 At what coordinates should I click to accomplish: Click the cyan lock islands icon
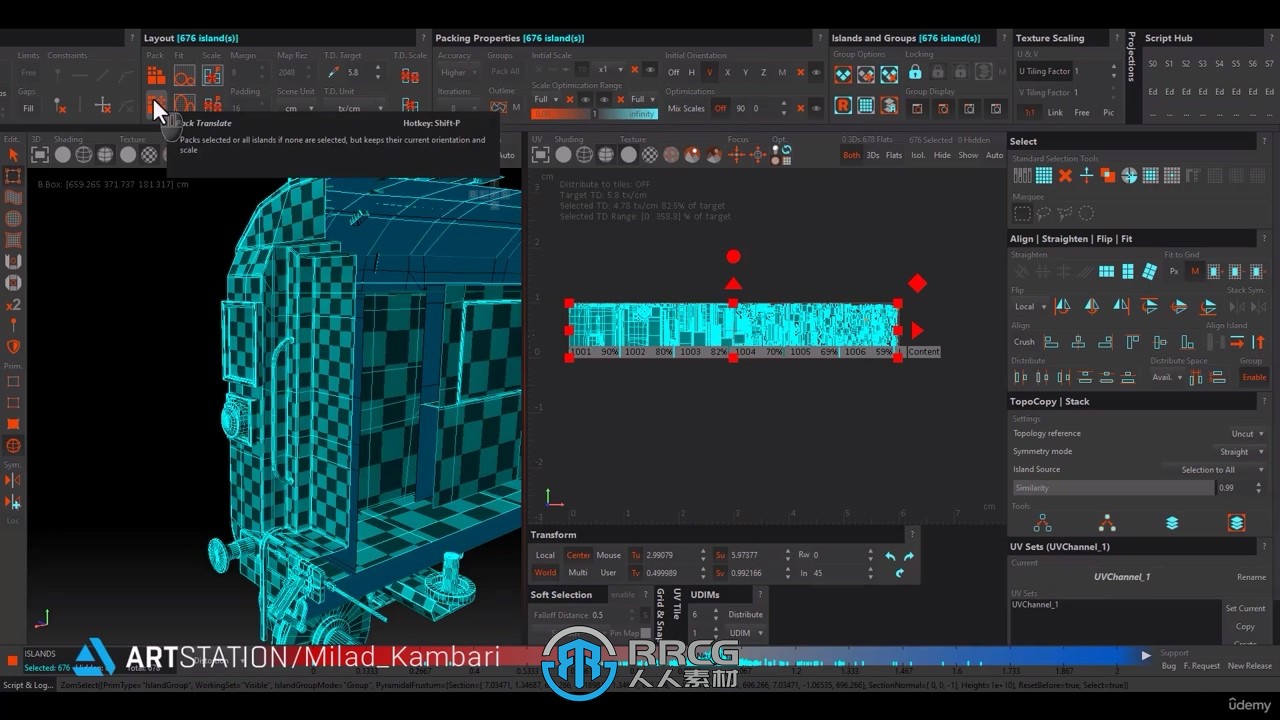click(915, 73)
